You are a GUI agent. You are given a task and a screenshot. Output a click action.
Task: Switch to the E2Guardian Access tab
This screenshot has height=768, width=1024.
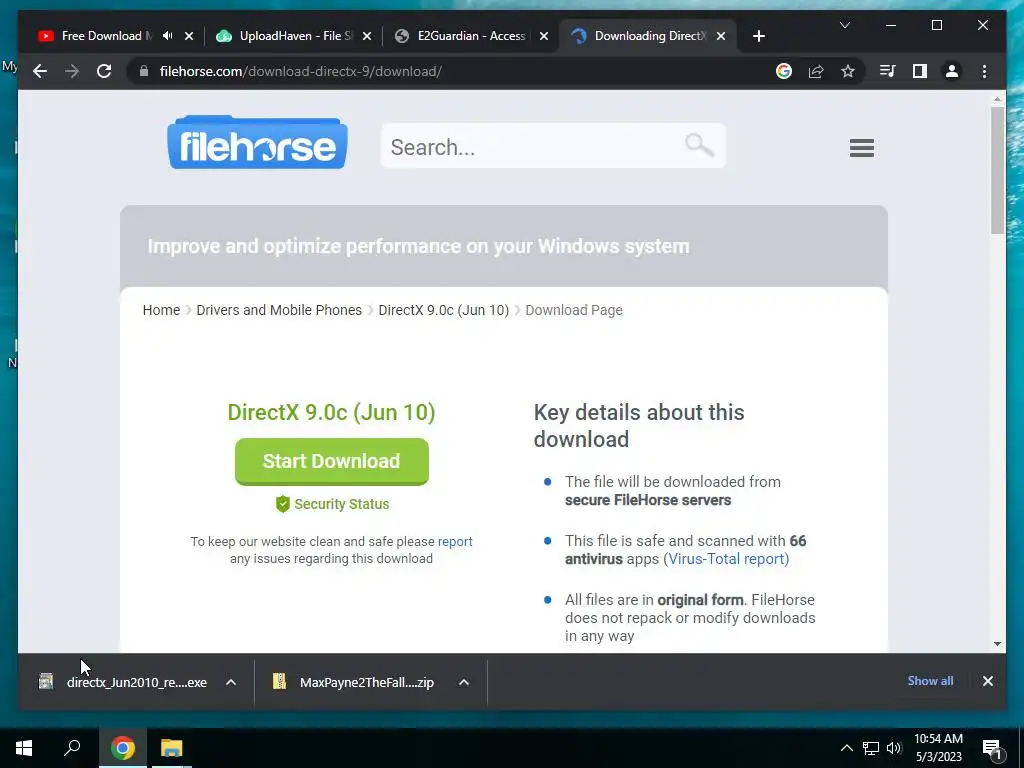[x=470, y=36]
